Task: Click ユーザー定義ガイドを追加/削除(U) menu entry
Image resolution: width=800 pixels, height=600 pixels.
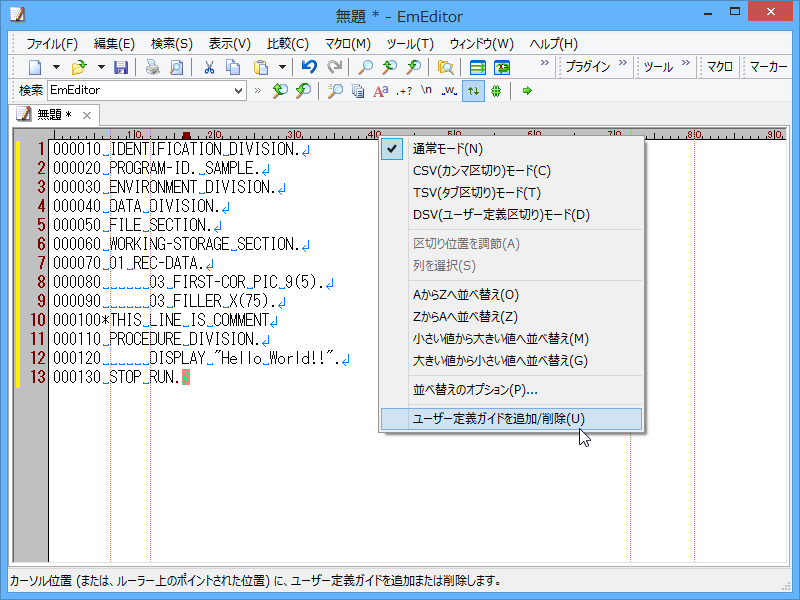Action: tap(511, 419)
